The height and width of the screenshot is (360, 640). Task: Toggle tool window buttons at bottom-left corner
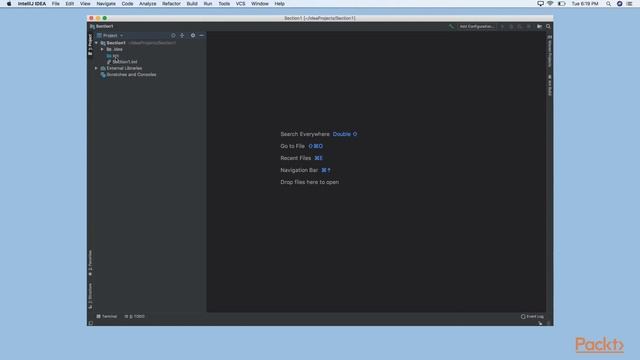click(91, 323)
